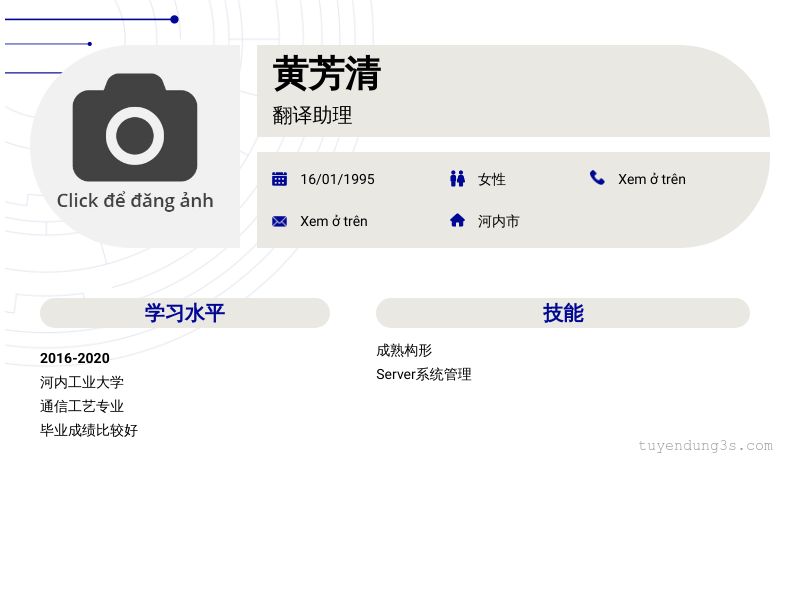
Task: Click the gender value 女性
Action: coord(492,179)
